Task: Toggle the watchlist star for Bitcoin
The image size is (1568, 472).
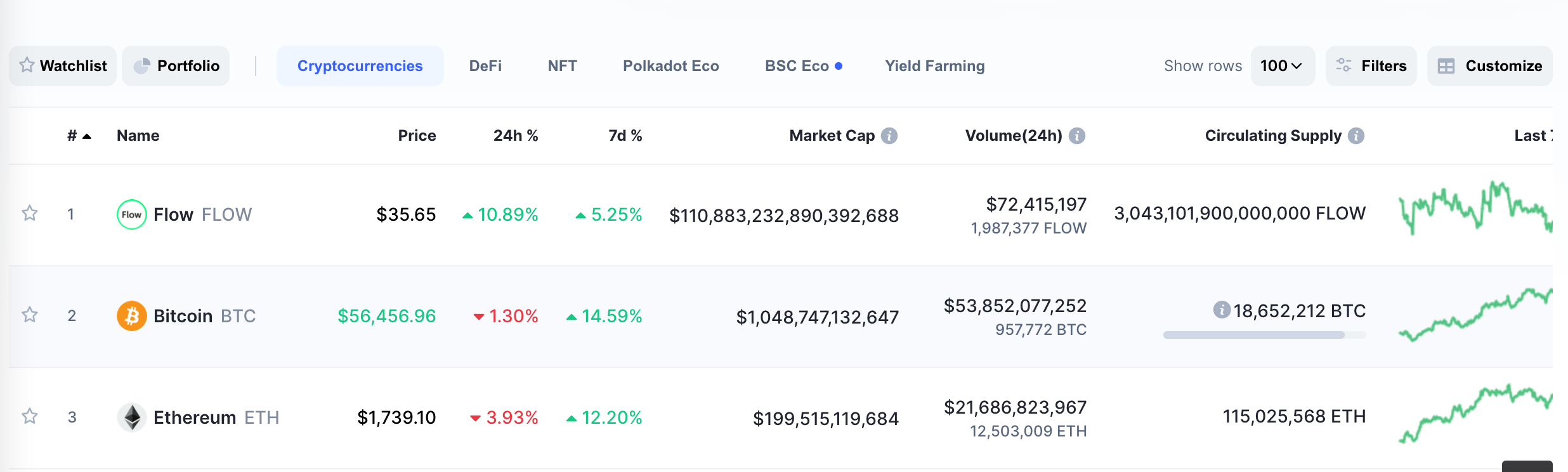Action: tap(30, 315)
